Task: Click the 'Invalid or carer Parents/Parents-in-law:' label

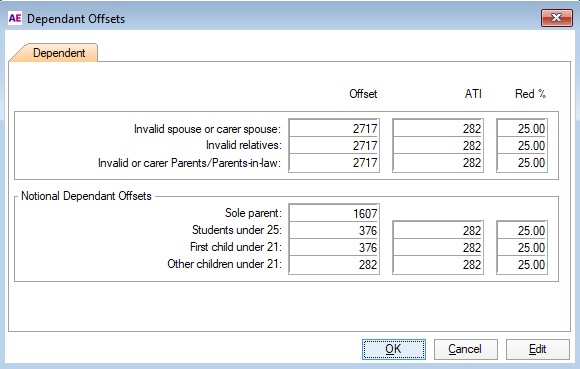Action: (189, 163)
